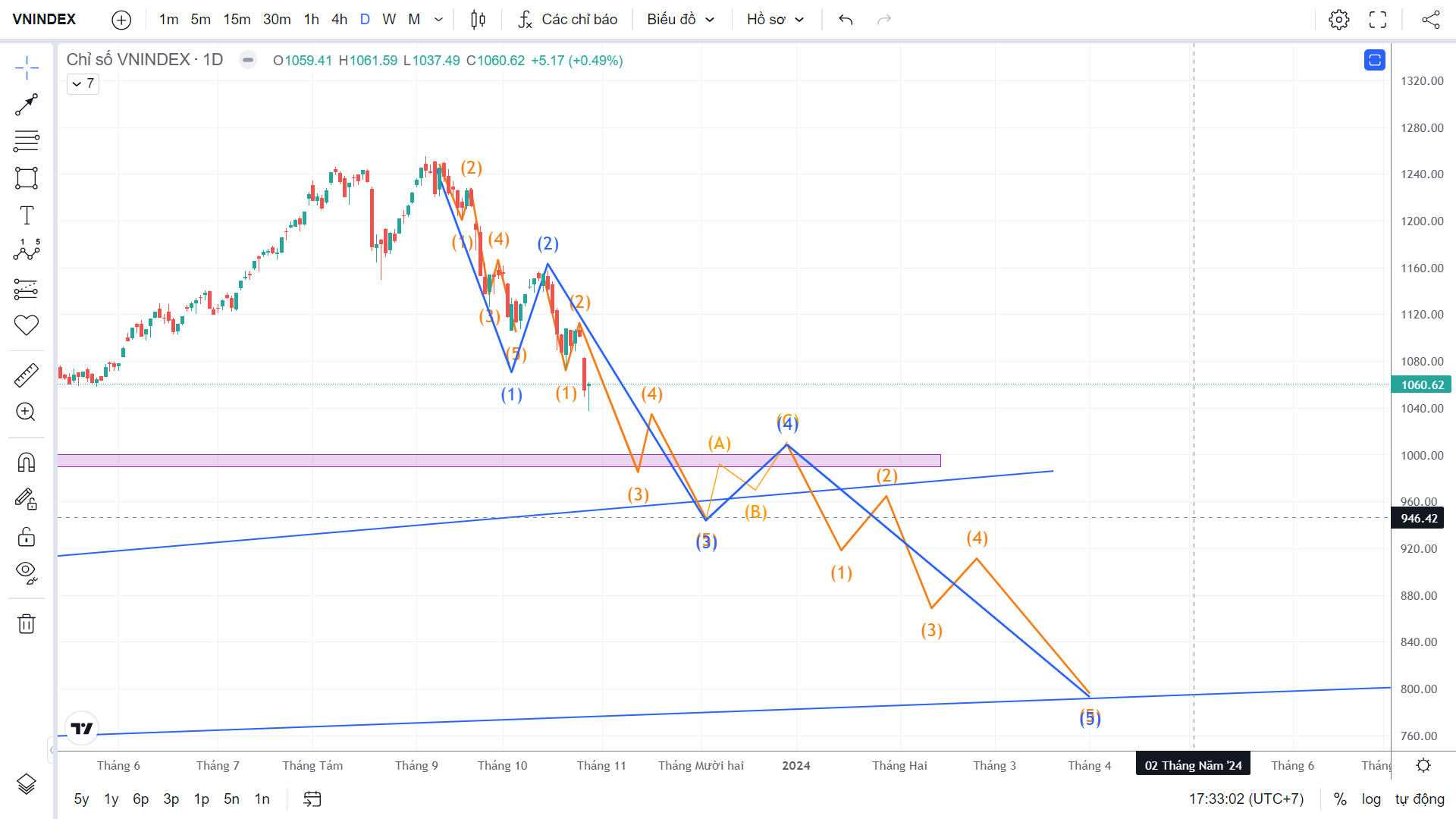This screenshot has width=1456, height=819.
Task: Open the candlestick chart style menu
Action: coord(478,20)
